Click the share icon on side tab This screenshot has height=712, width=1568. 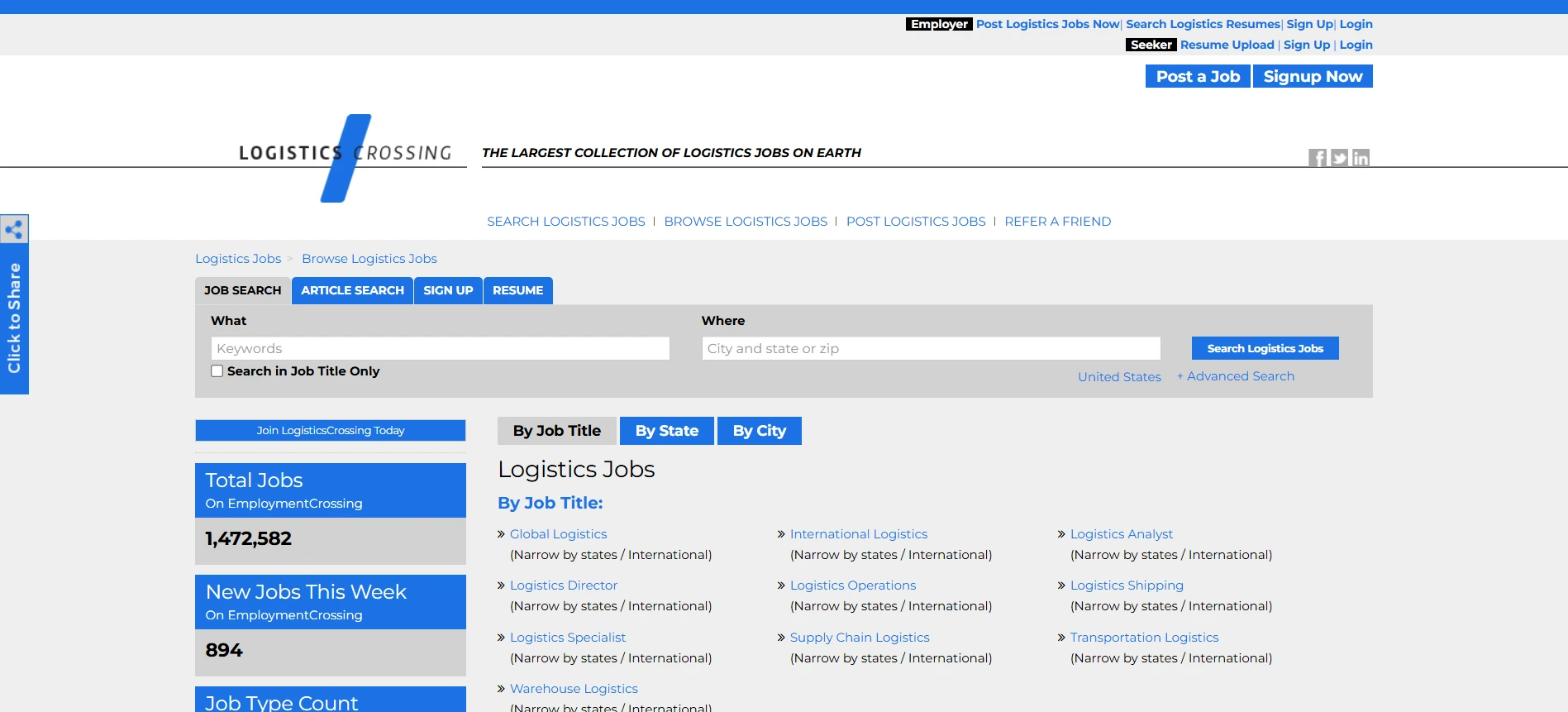(14, 229)
